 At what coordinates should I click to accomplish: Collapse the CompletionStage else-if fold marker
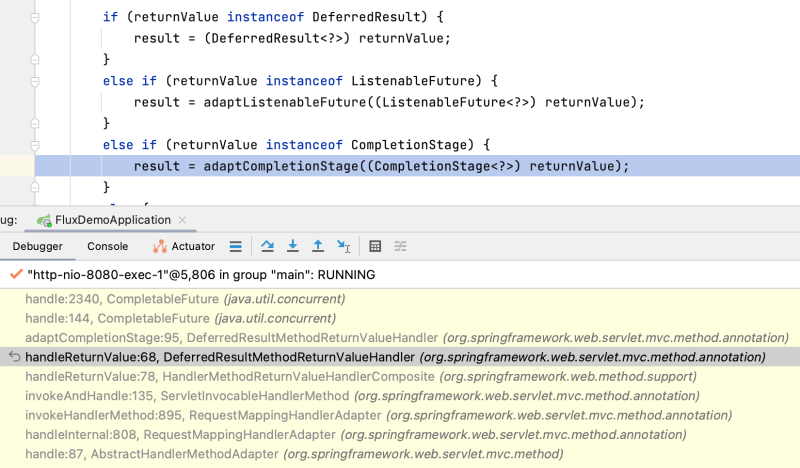point(34,145)
